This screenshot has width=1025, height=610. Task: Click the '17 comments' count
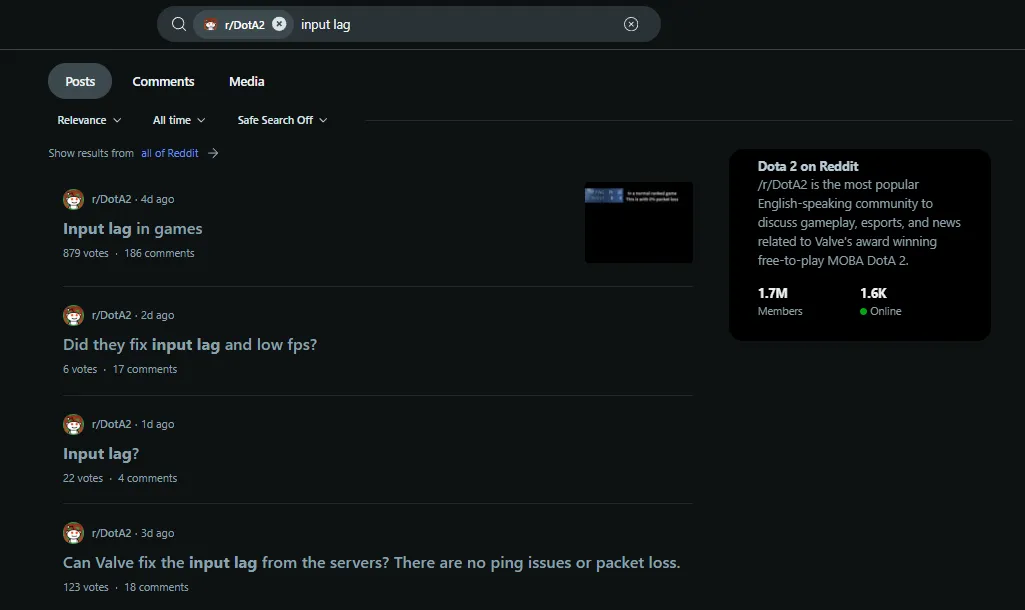145,369
